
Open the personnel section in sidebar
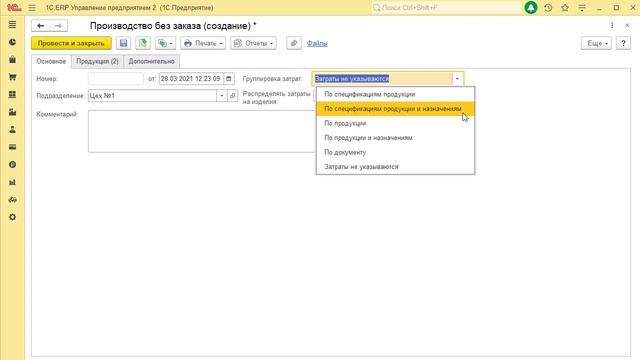pyautogui.click(x=12, y=129)
